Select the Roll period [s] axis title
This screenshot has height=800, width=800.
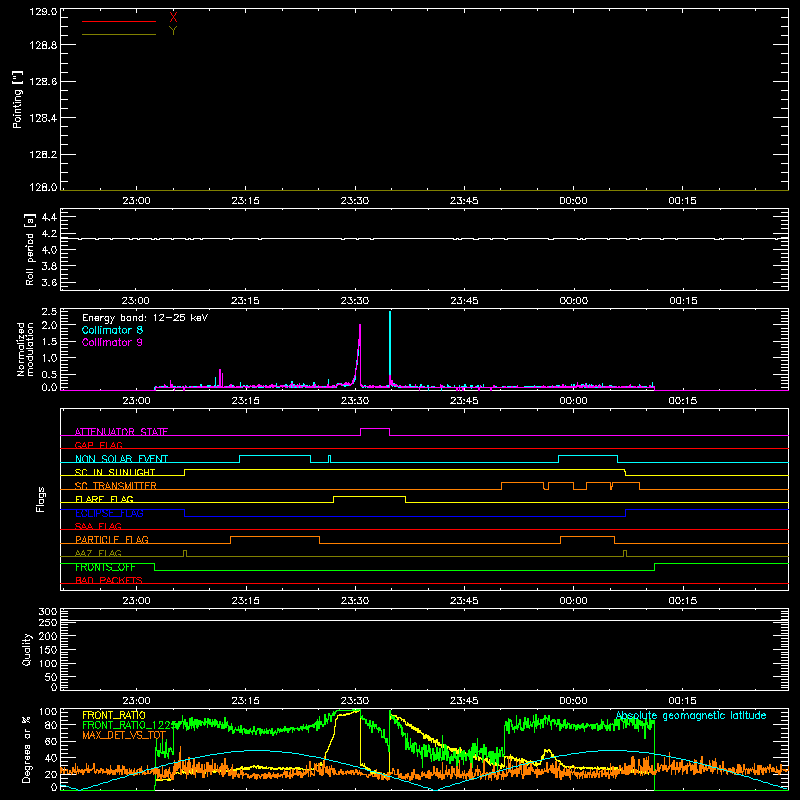tap(30, 249)
